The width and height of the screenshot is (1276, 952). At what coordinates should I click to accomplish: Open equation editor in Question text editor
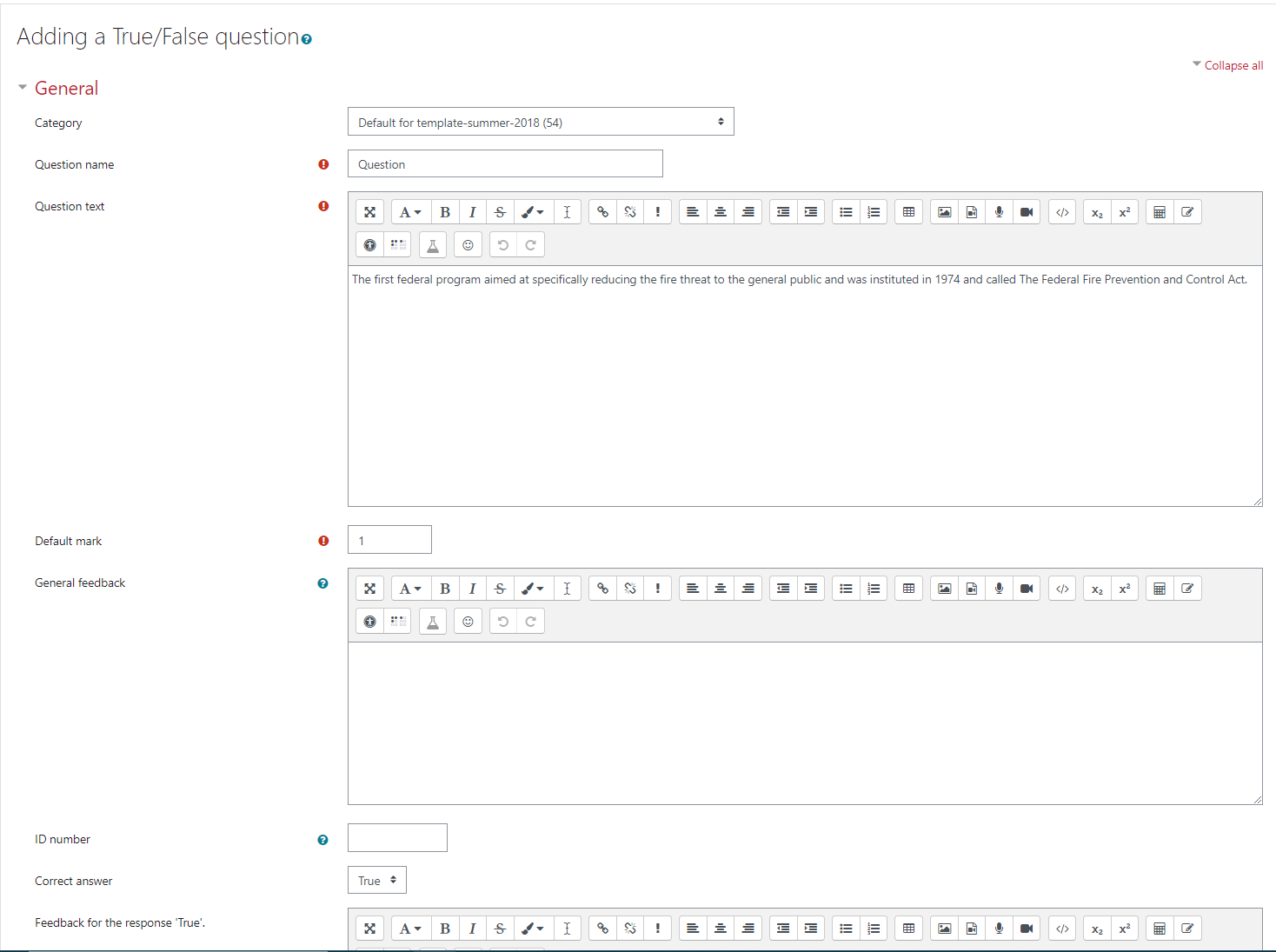1160,212
